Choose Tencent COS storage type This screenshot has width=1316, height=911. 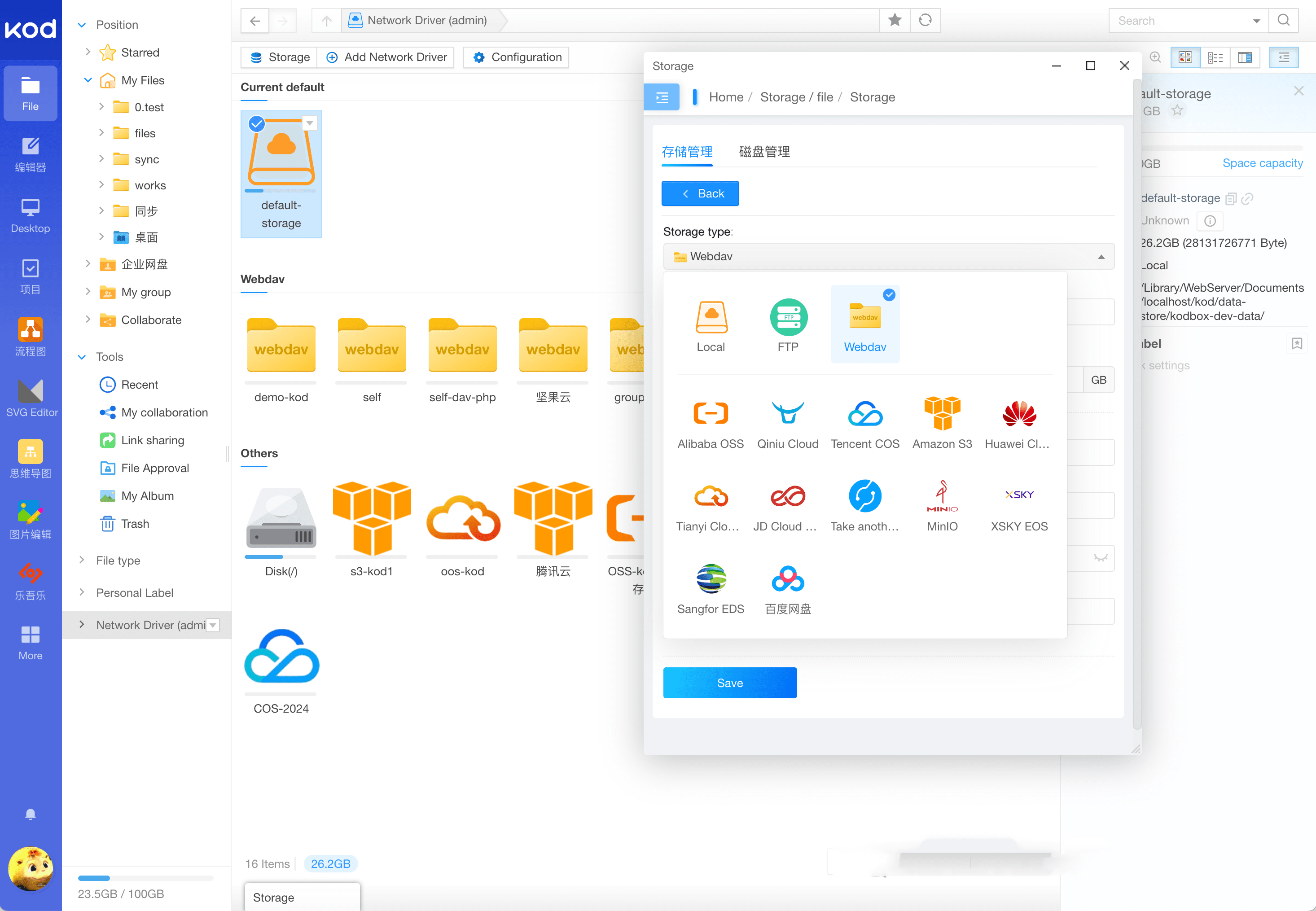coord(864,423)
